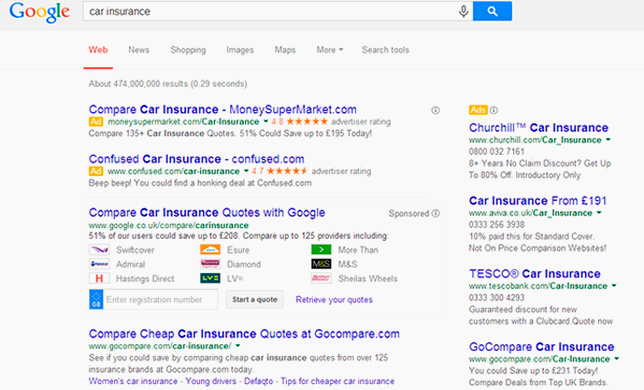The height and width of the screenshot is (390, 644).
Task: Click the LV= provider logo
Action: (x=210, y=278)
